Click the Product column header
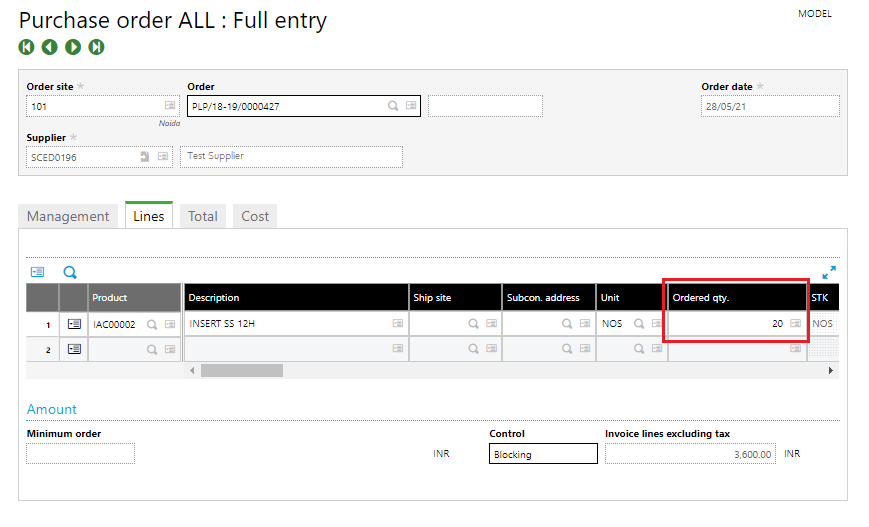The height and width of the screenshot is (527, 869). (135, 298)
